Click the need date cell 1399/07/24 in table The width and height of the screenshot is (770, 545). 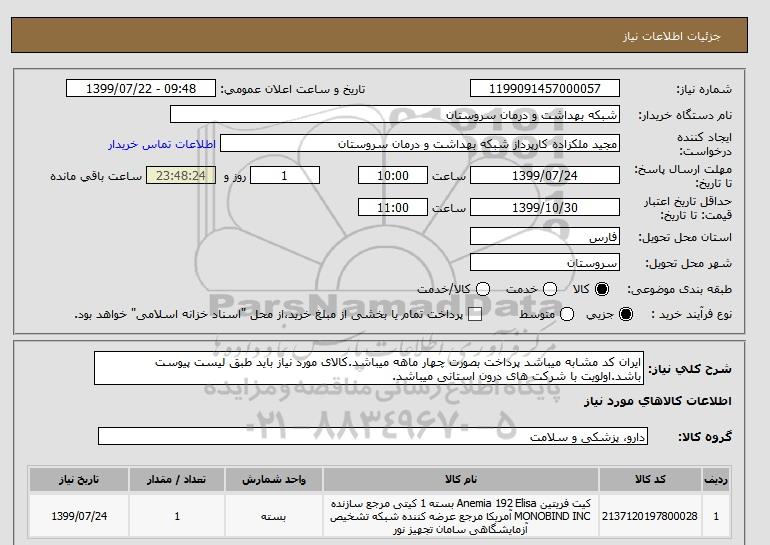tap(79, 516)
